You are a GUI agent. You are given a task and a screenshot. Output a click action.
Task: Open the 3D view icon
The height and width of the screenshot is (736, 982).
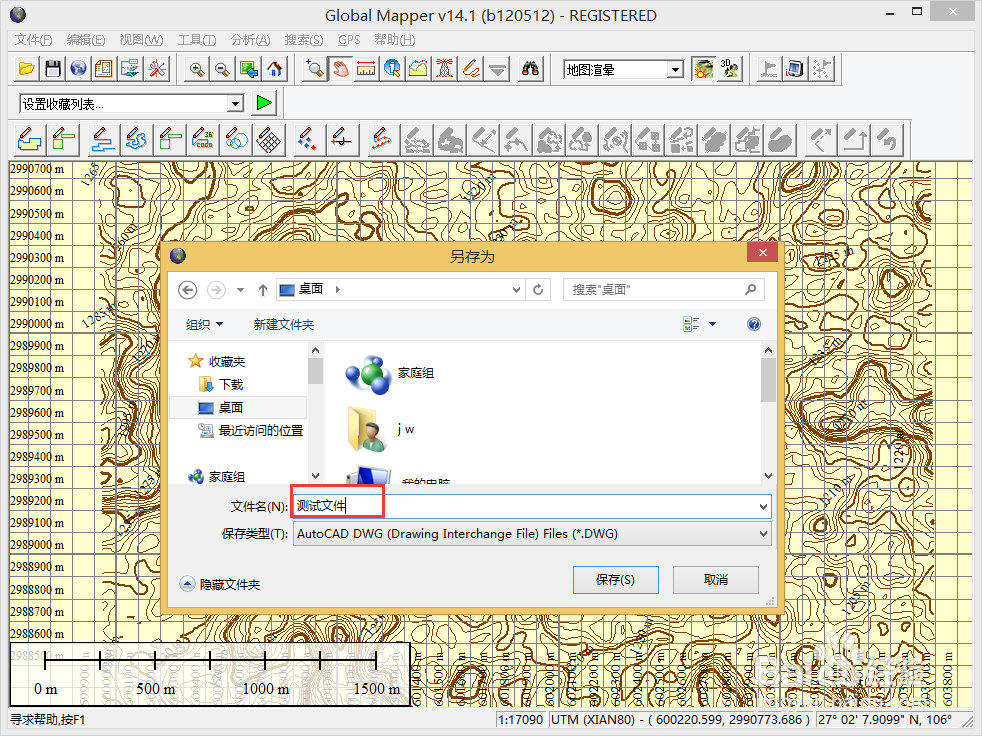730,68
